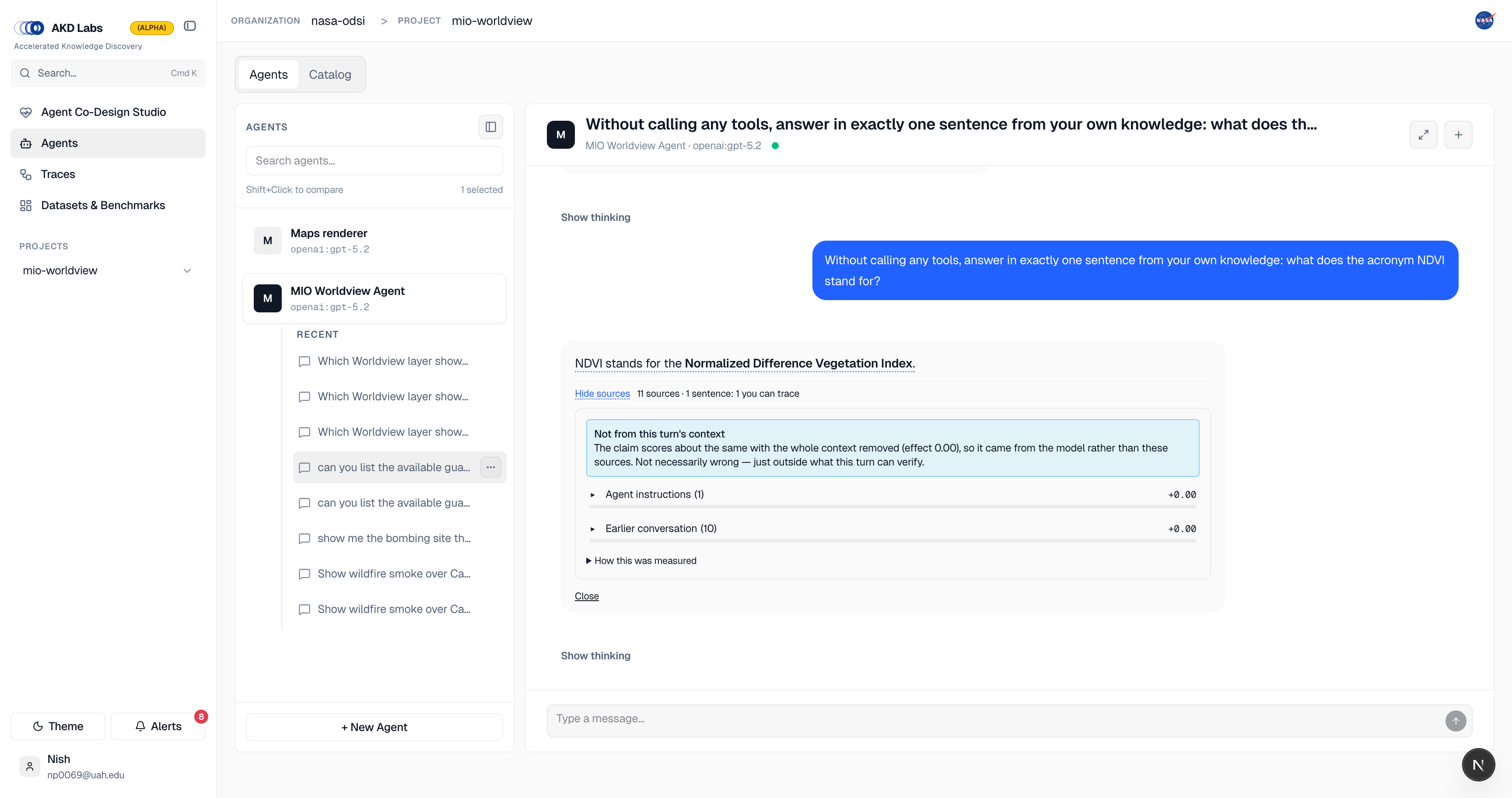
Task: Open Agent Co-Design Studio
Action: 108,112
